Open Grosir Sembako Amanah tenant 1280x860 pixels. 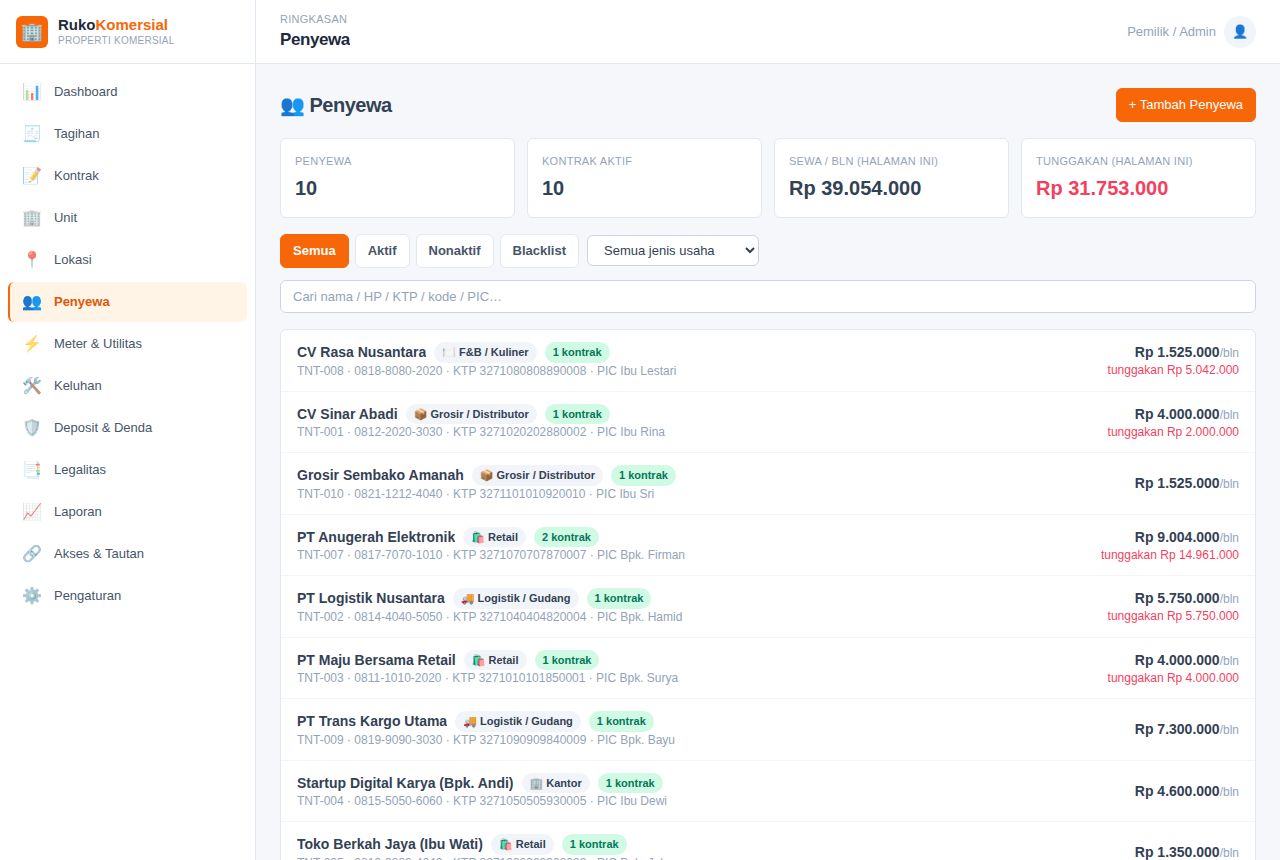point(768,484)
